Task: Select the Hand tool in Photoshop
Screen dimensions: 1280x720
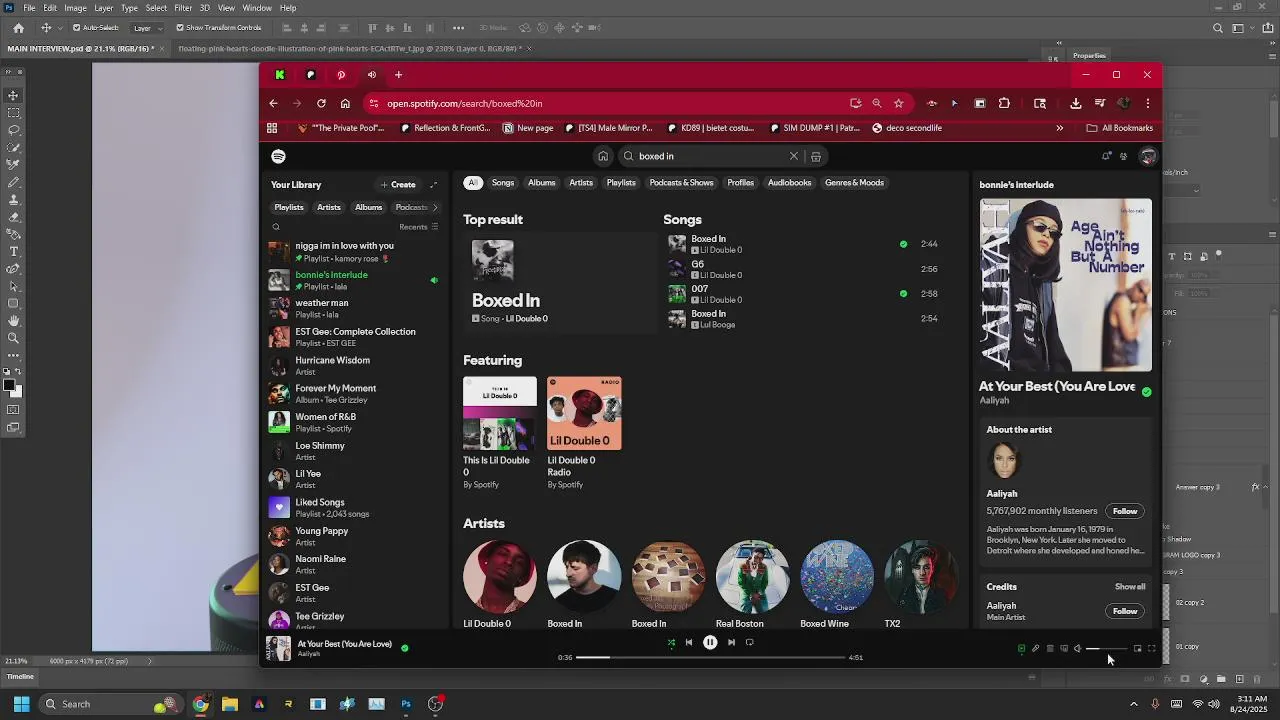Action: [x=13, y=320]
